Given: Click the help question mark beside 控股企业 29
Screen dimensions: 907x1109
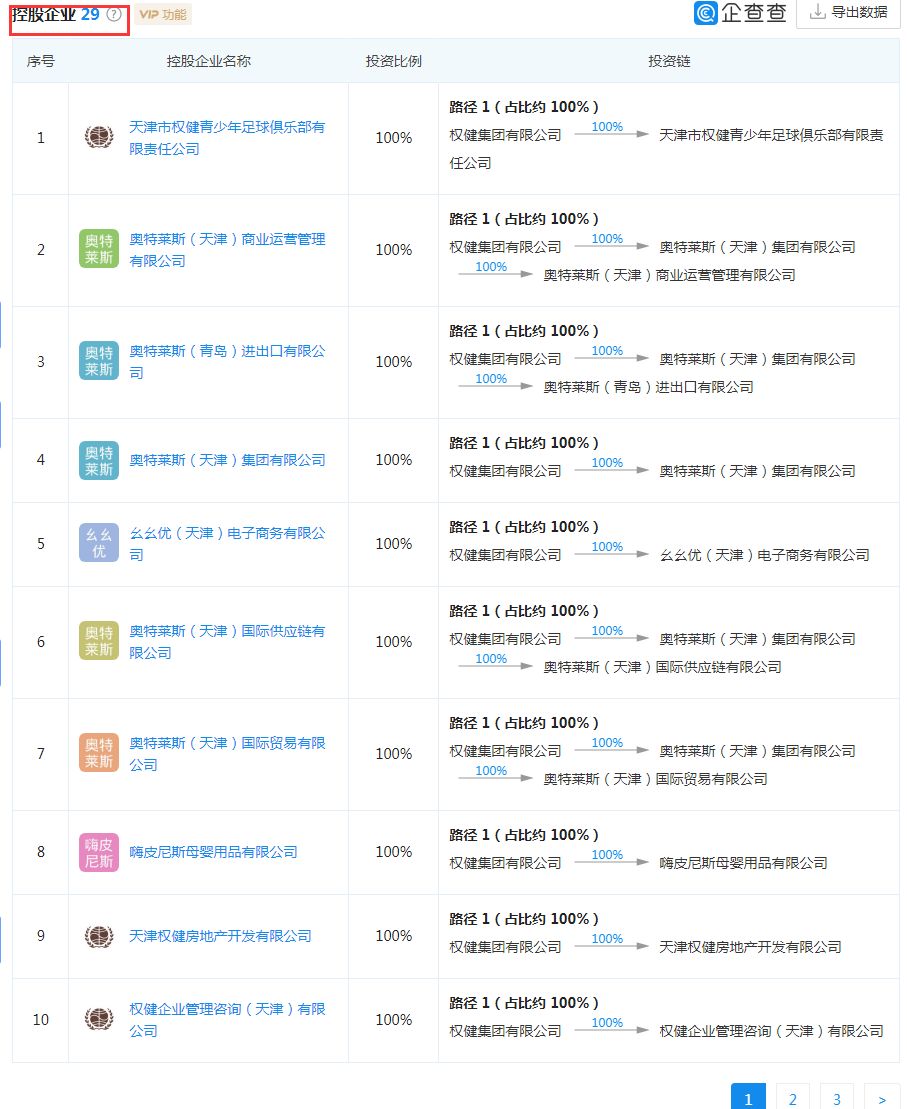Looking at the screenshot, I should (x=113, y=14).
